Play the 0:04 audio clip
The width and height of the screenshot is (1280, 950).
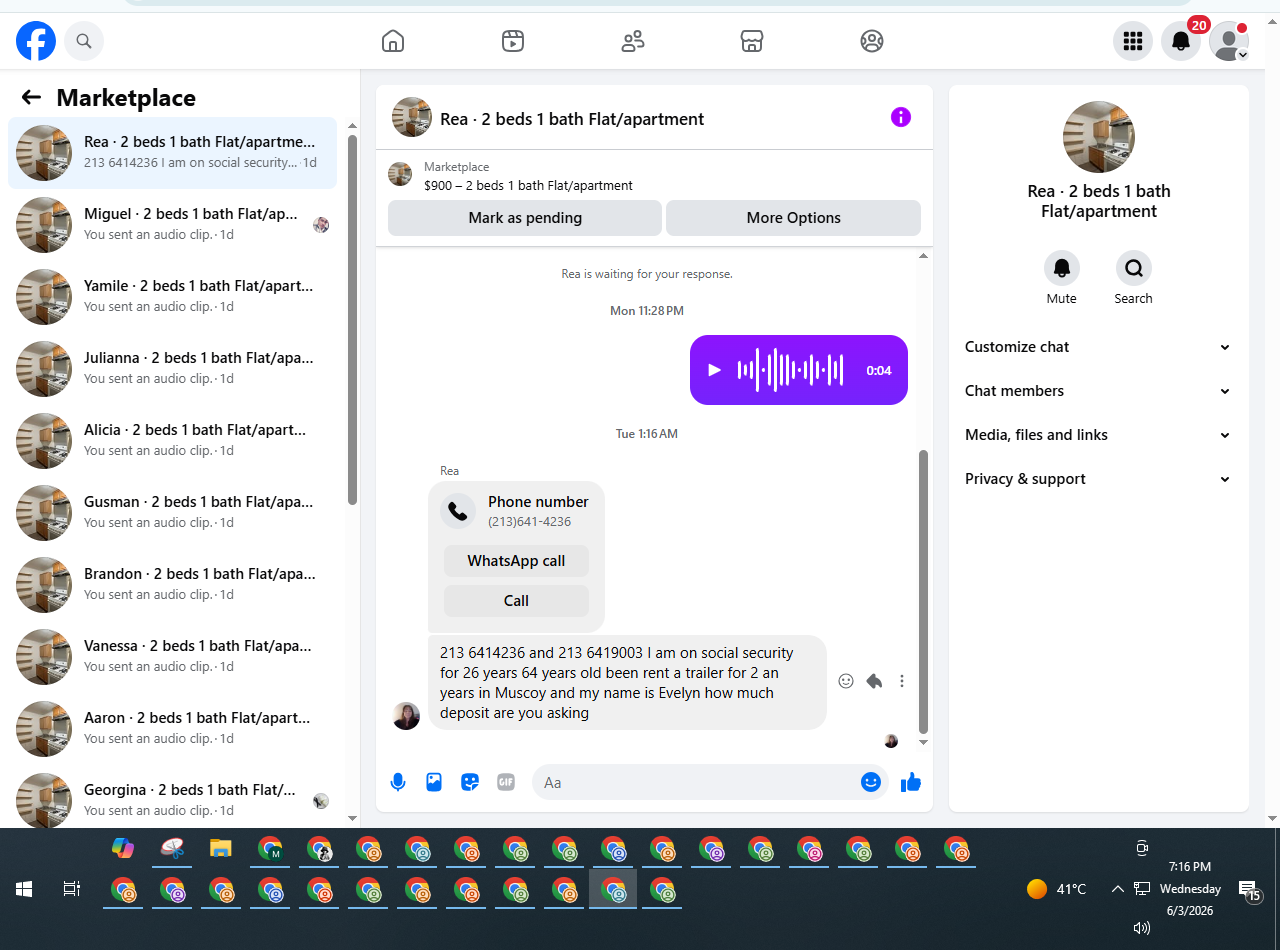click(x=714, y=370)
